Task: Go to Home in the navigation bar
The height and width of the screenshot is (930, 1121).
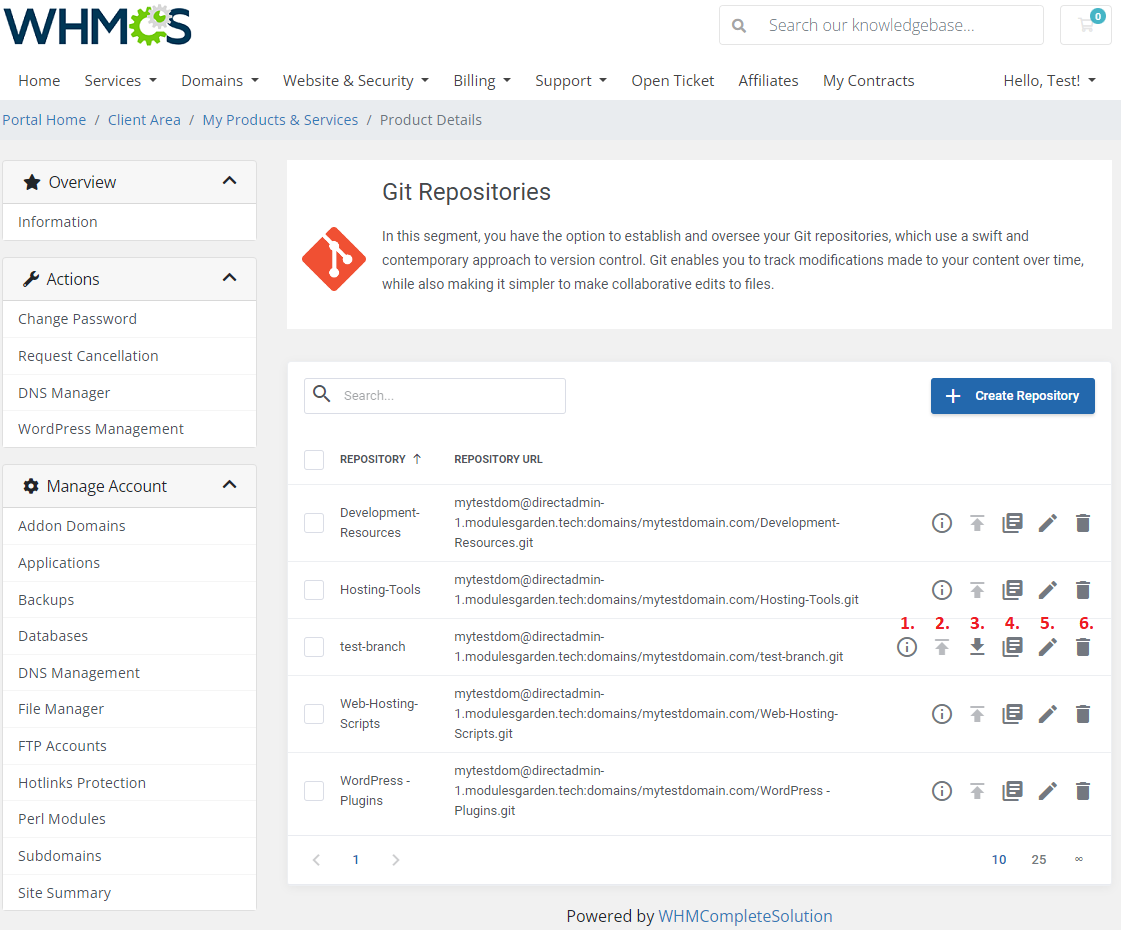Action: click(x=39, y=81)
